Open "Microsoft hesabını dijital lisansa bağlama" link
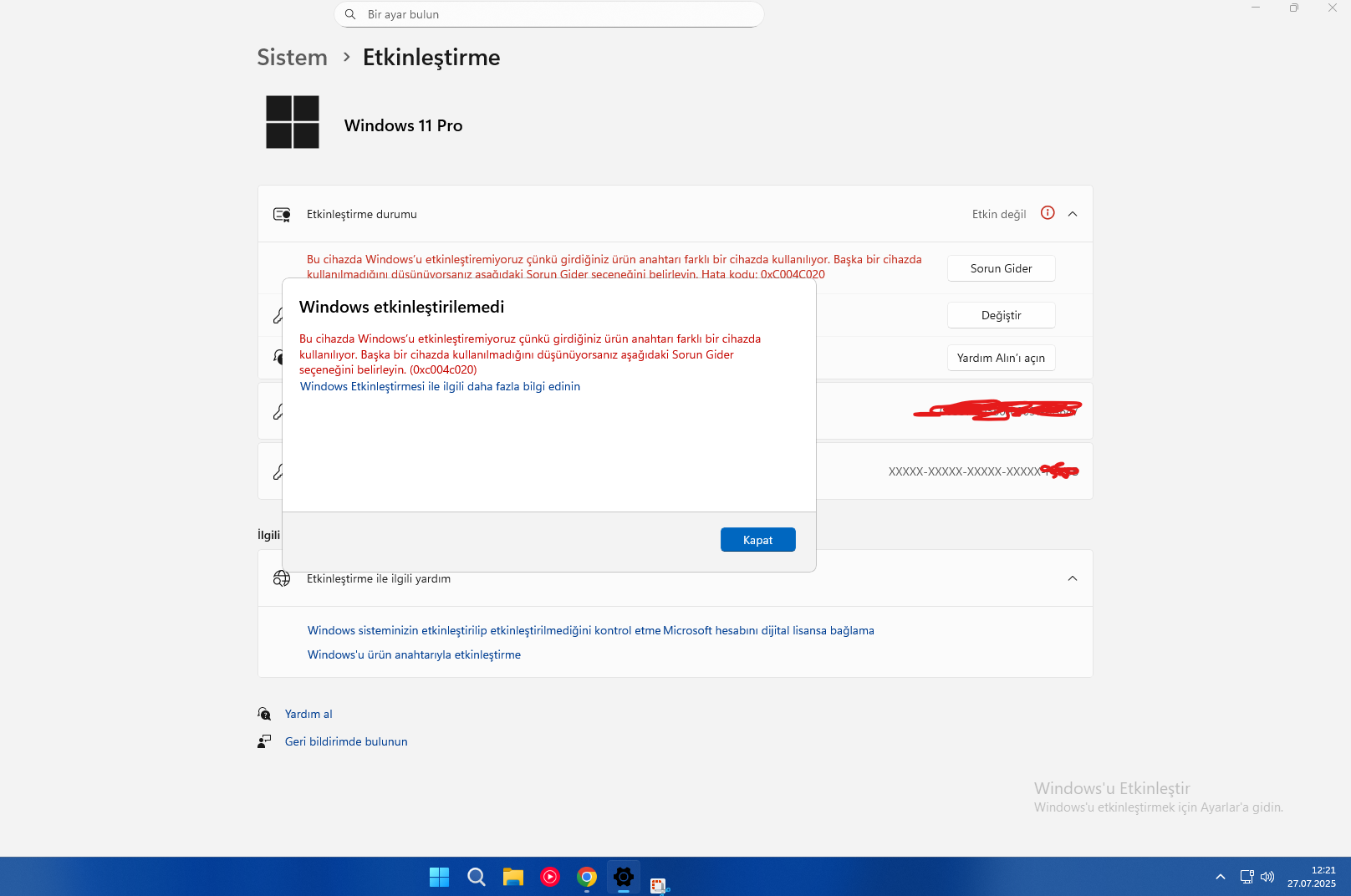Image resolution: width=1351 pixels, height=896 pixels. pos(768,630)
